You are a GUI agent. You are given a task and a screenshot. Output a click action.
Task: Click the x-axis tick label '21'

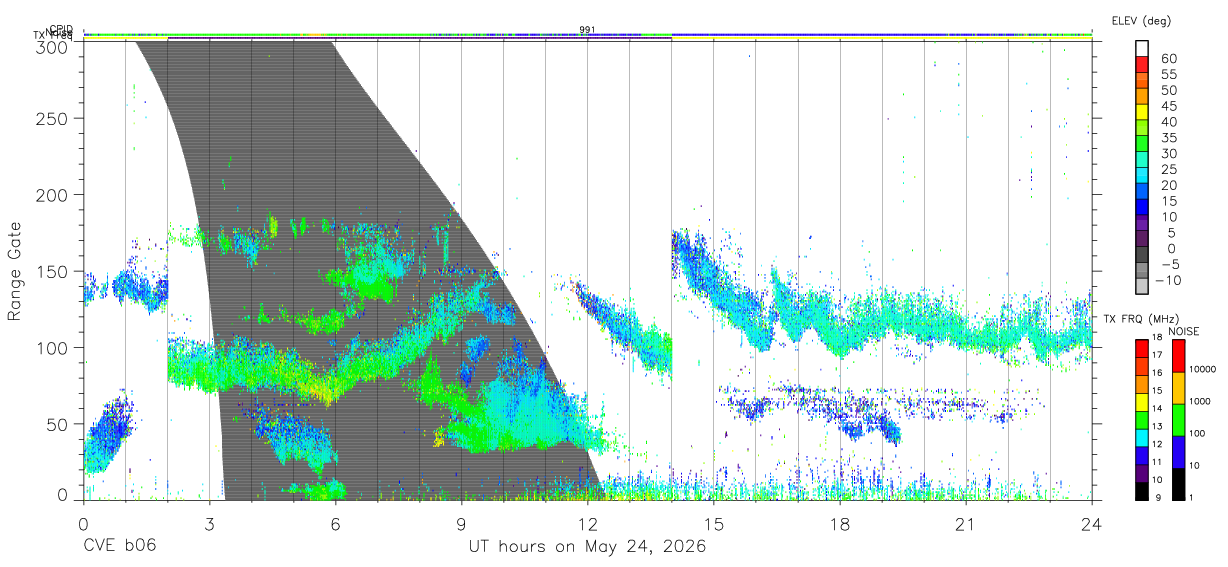(x=965, y=524)
